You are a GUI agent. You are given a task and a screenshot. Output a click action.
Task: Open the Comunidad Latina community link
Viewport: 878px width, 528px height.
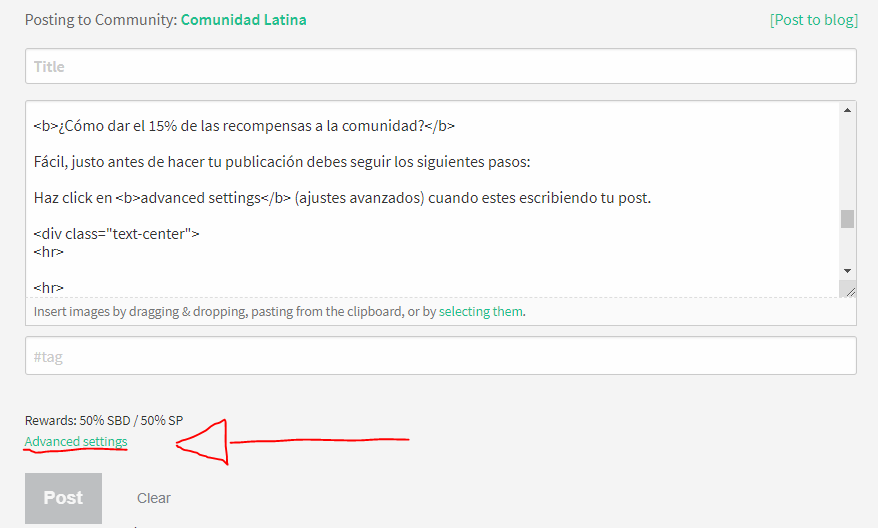tap(244, 20)
